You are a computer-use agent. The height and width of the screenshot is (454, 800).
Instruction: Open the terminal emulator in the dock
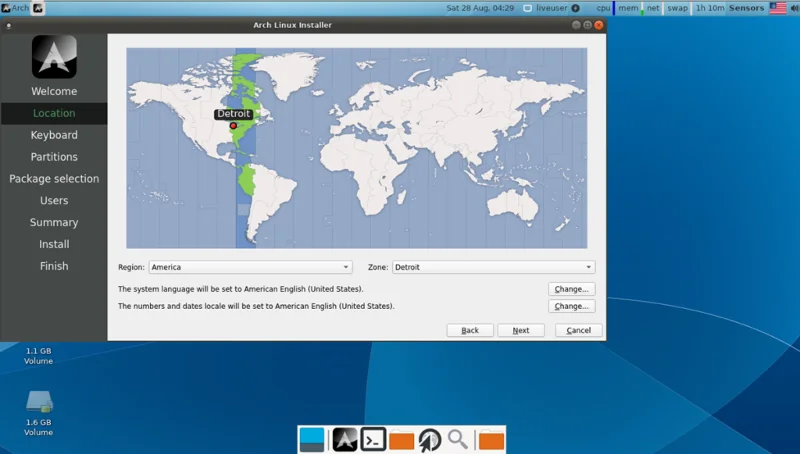(x=373, y=440)
